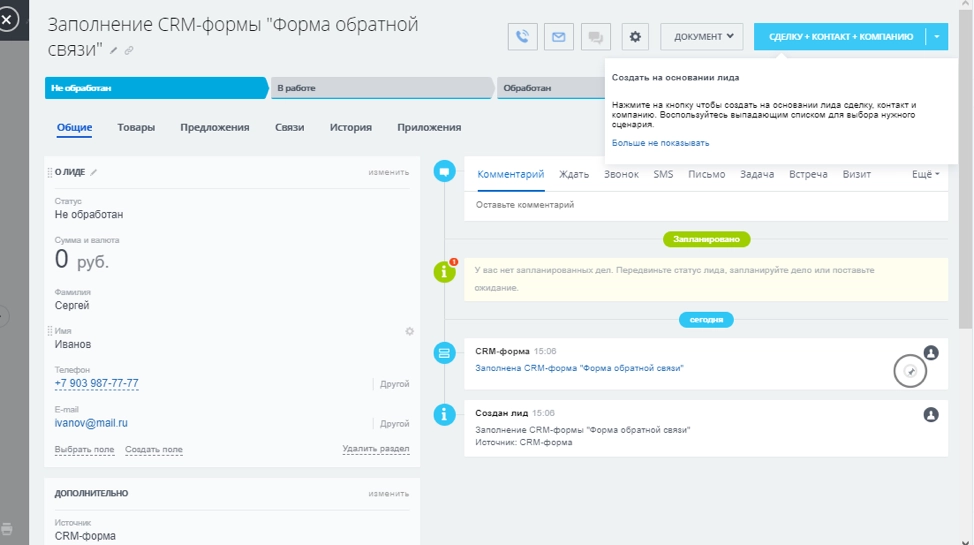Select the Комментарий timeline tab
The height and width of the screenshot is (545, 974).
511,175
